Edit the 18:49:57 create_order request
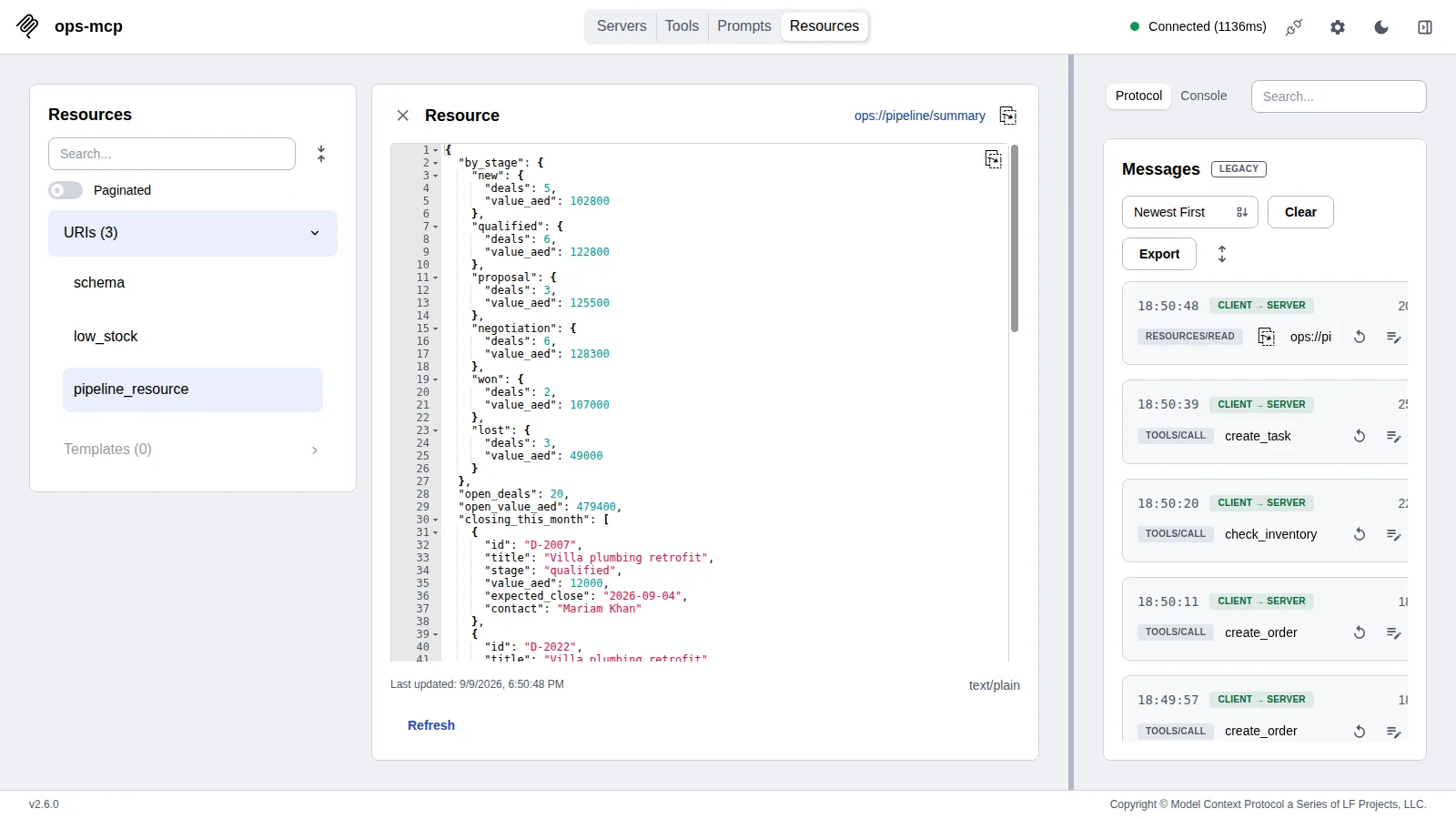The width and height of the screenshot is (1456, 819). click(1393, 731)
